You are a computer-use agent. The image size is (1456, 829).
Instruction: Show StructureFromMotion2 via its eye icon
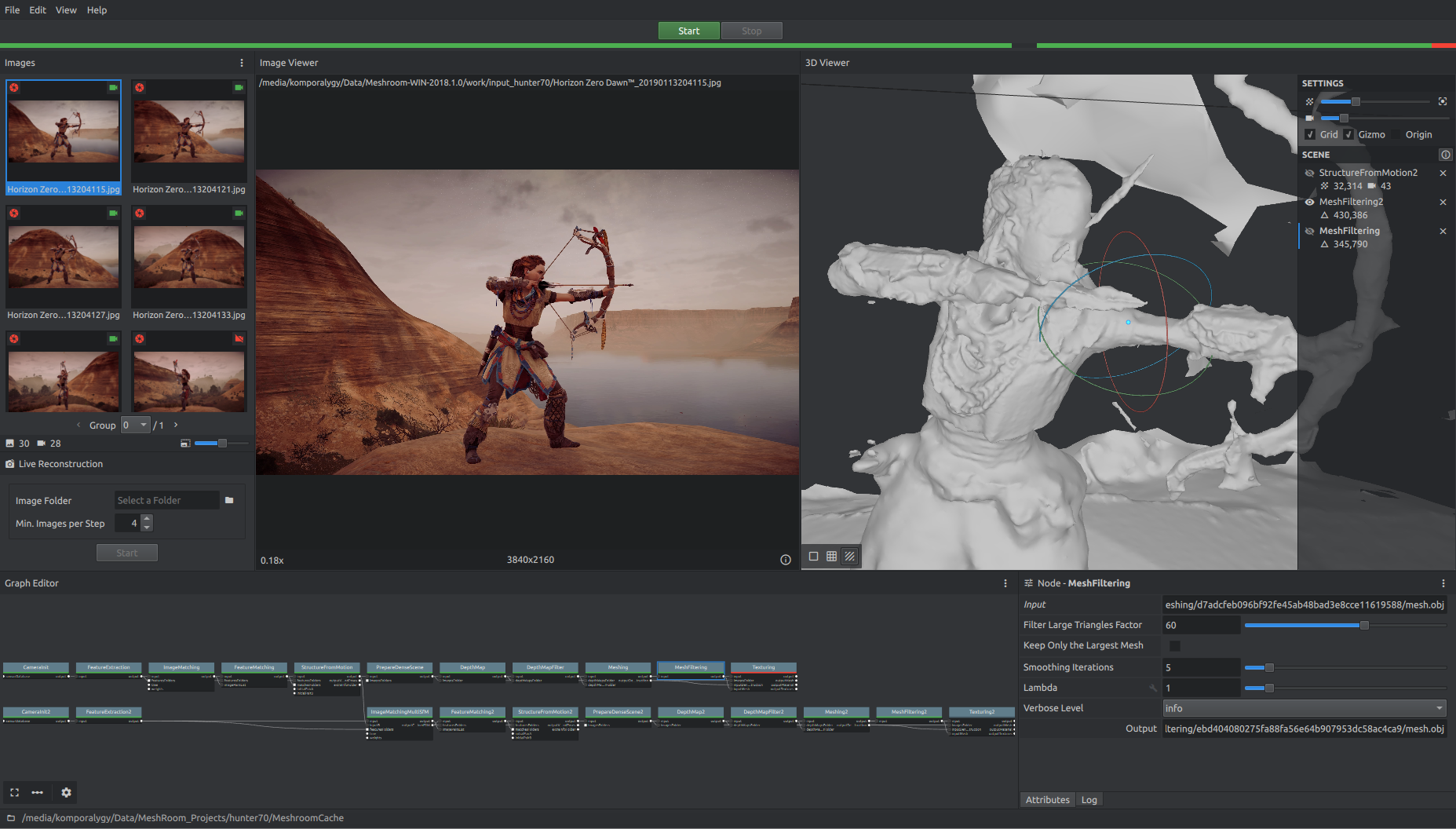(1309, 173)
